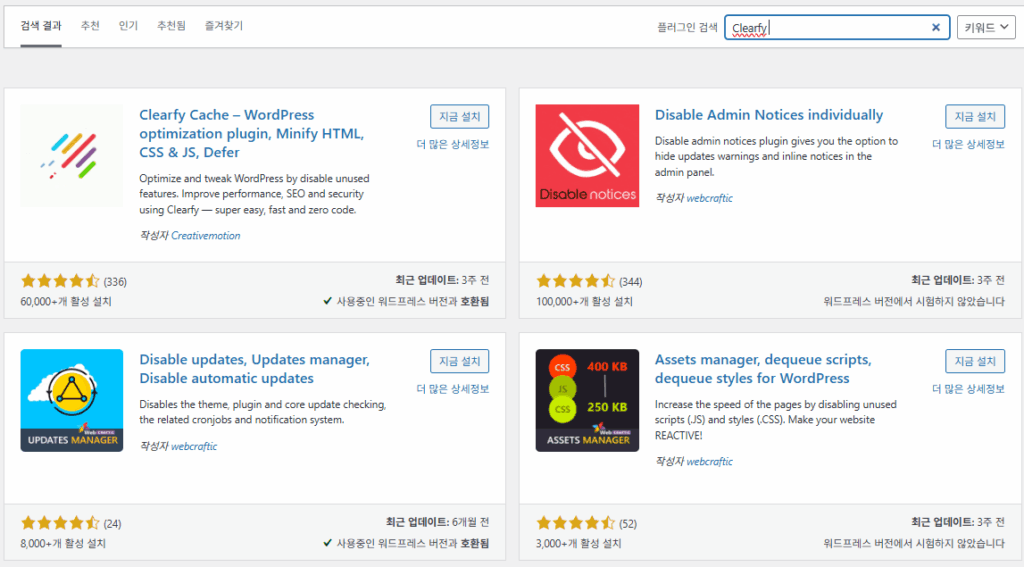1024x567 pixels.
Task: Open the 추천됨 tab
Action: pos(171,25)
